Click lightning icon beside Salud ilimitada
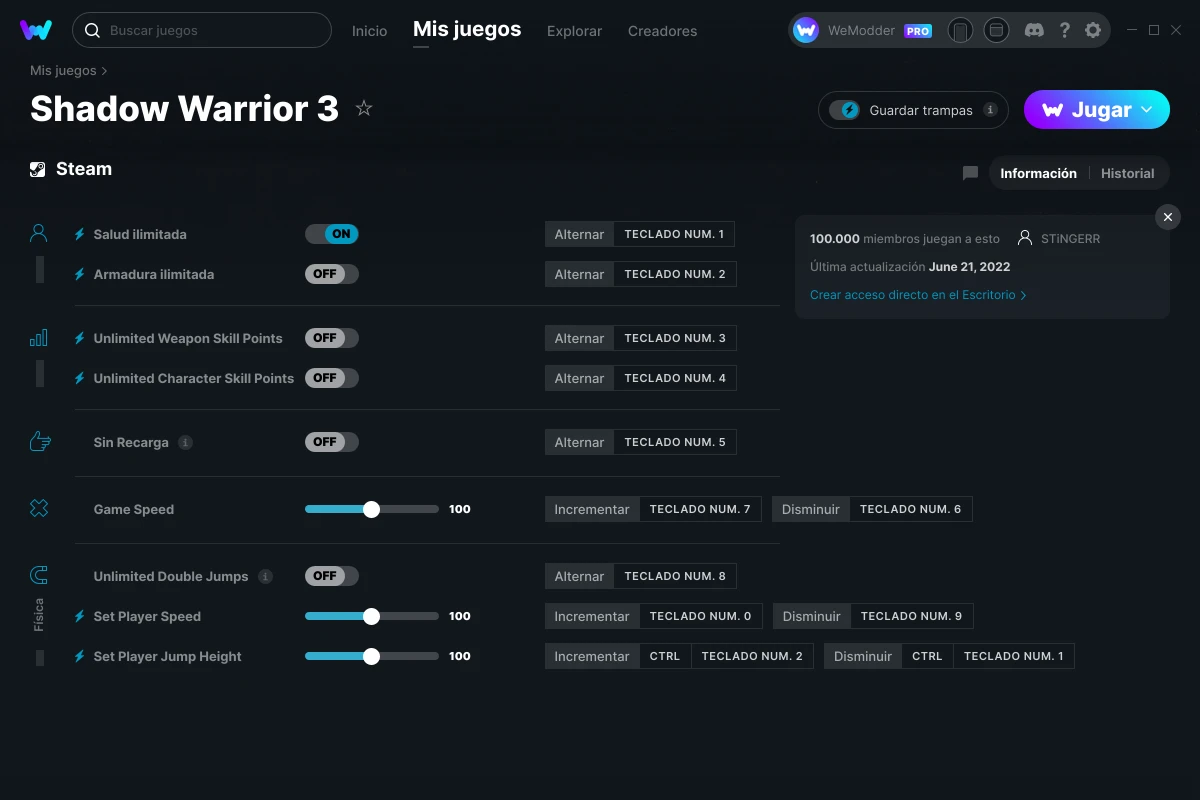The height and width of the screenshot is (800, 1200). [x=80, y=234]
